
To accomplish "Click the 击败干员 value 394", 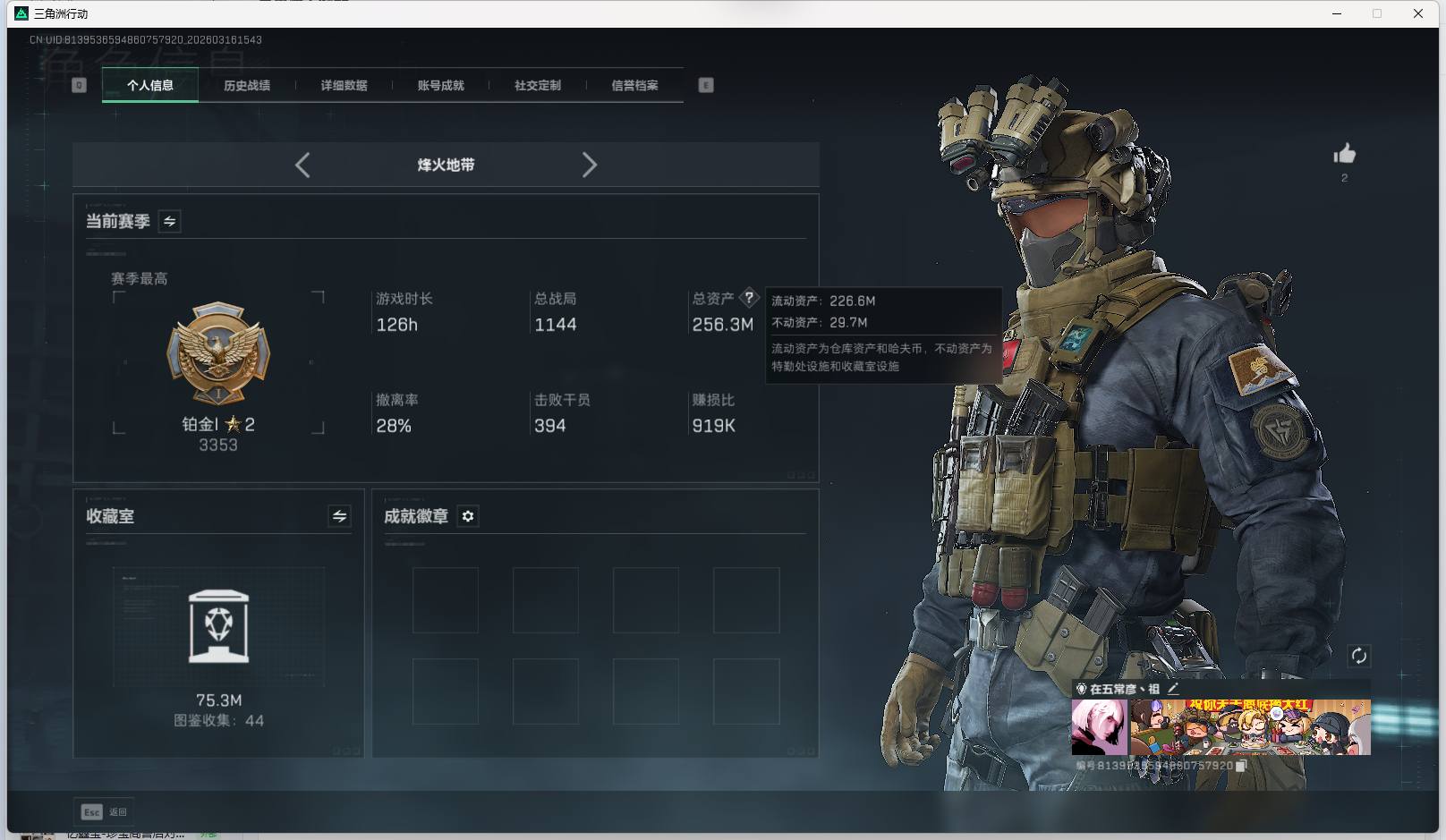I will [550, 426].
